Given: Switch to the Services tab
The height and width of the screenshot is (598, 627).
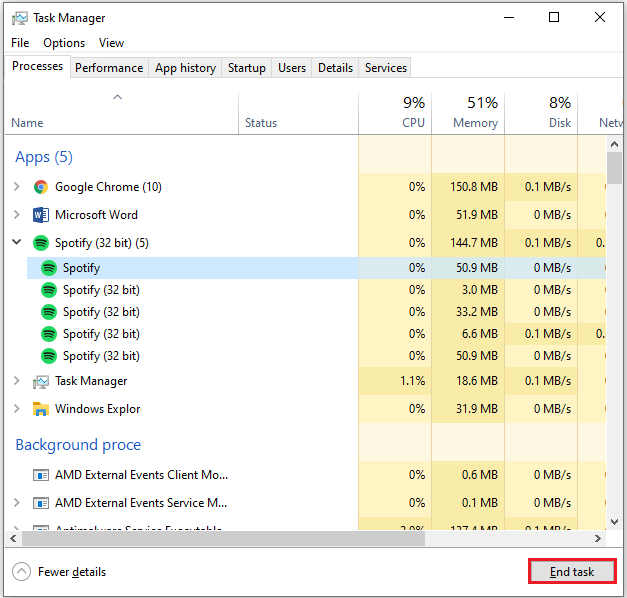Looking at the screenshot, I should click(x=386, y=68).
